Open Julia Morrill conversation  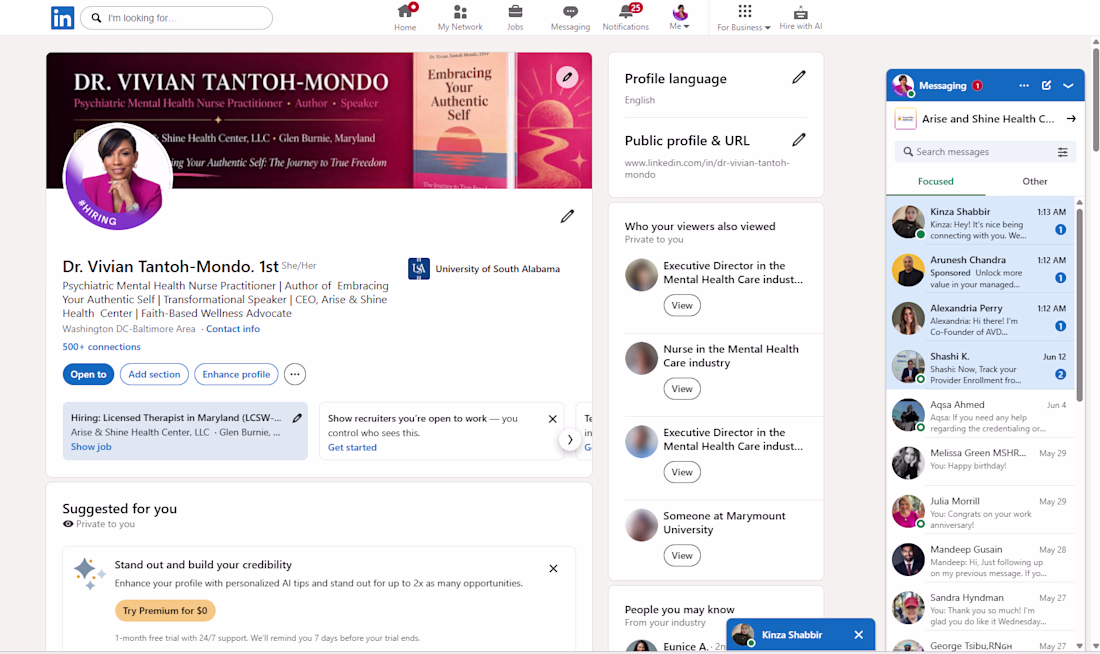[980, 512]
